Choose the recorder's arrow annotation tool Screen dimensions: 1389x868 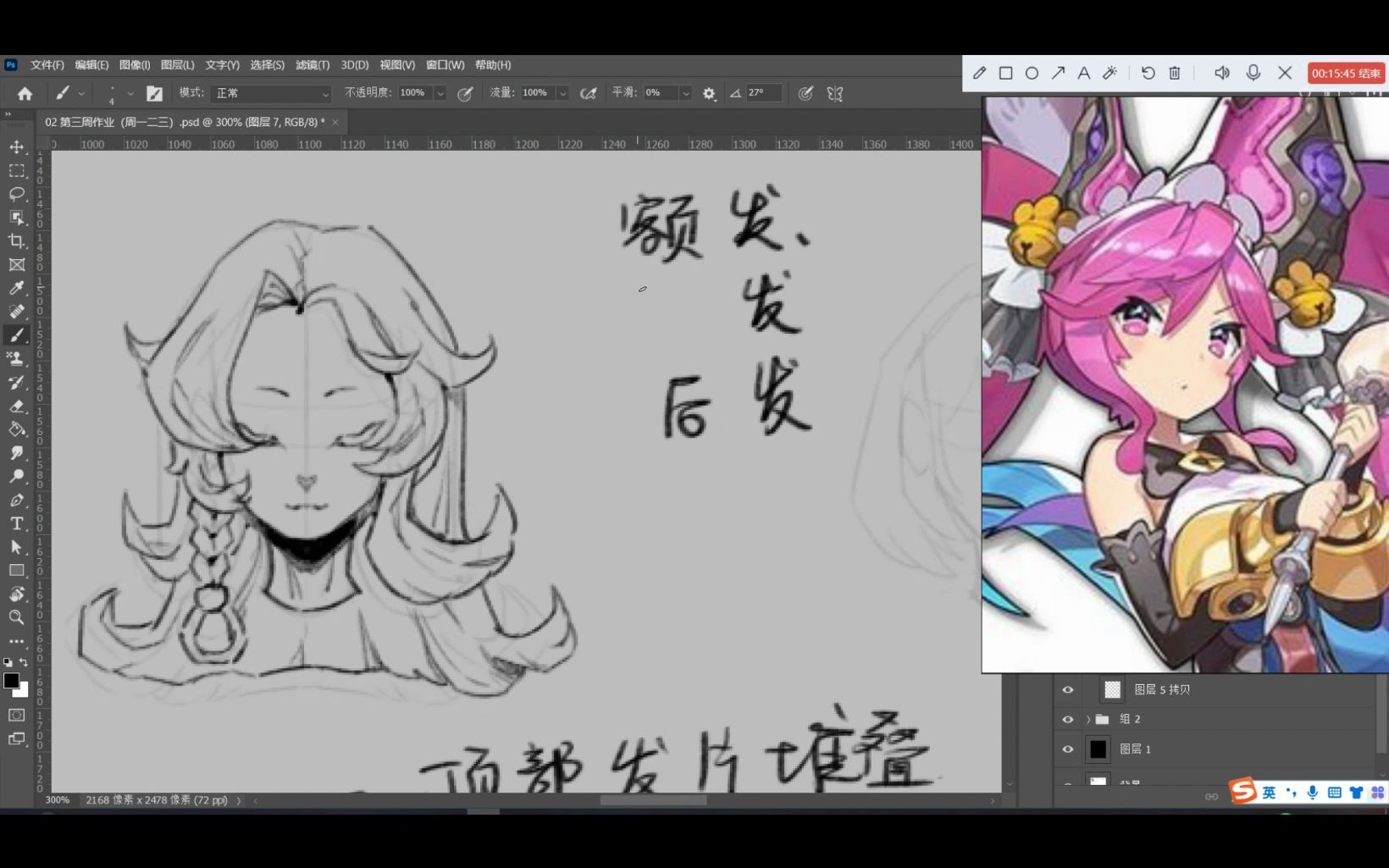1058,73
